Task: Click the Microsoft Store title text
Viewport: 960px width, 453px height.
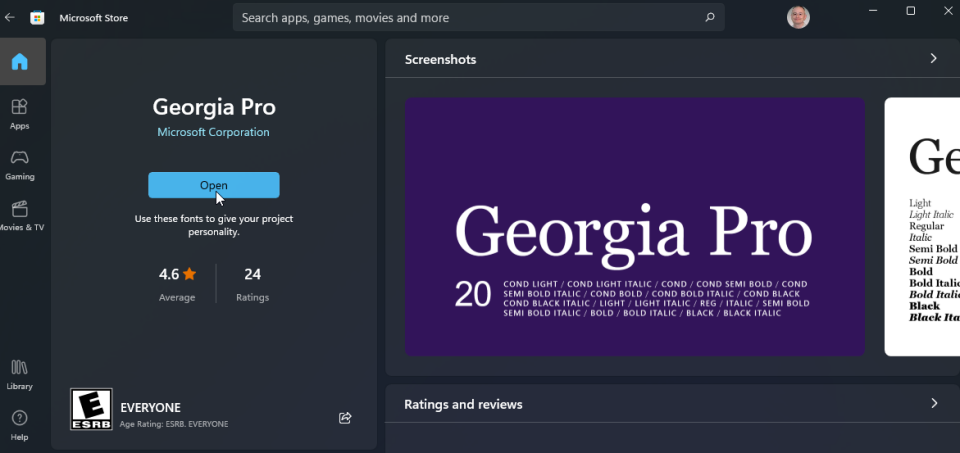Action: click(x=94, y=18)
